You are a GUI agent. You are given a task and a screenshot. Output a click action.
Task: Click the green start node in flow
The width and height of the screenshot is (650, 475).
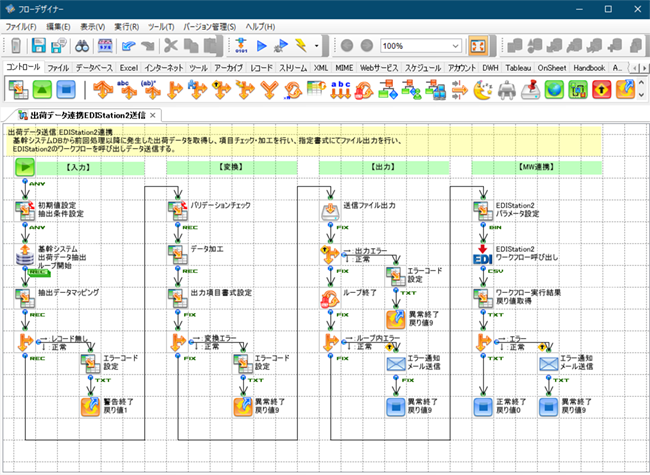25,167
